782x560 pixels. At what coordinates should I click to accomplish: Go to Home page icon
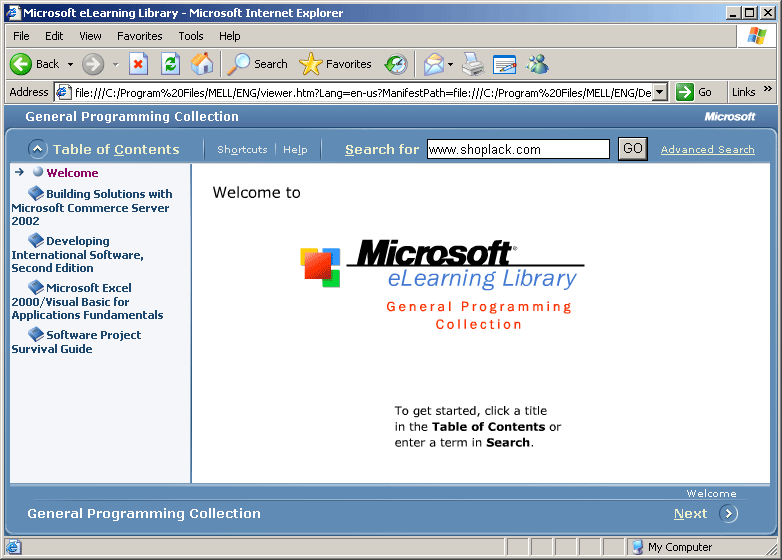202,64
